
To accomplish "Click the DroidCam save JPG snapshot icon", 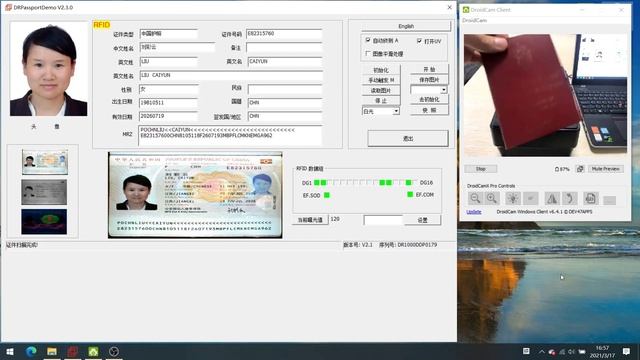I will [x=591, y=198].
